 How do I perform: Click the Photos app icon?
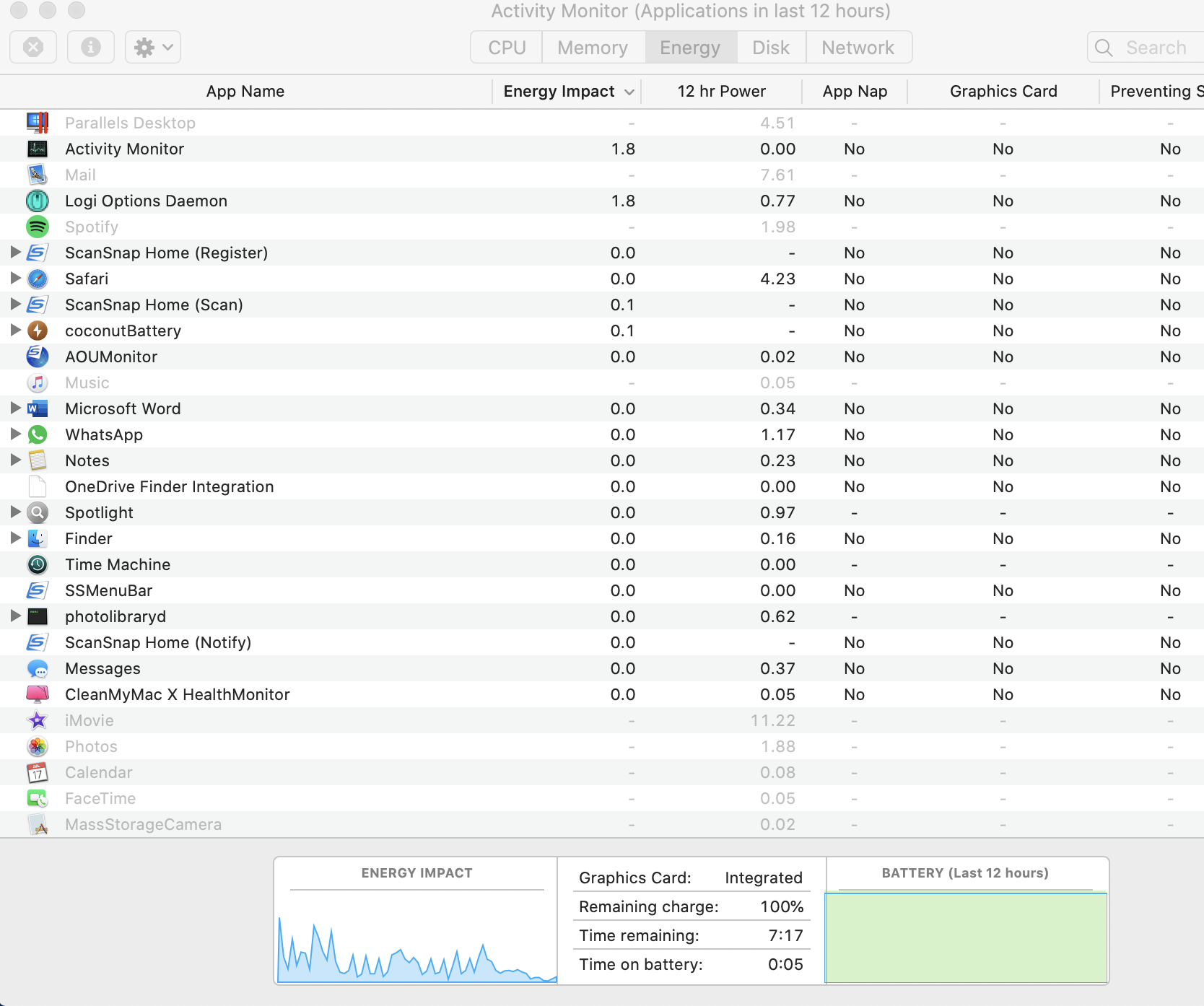[38, 746]
